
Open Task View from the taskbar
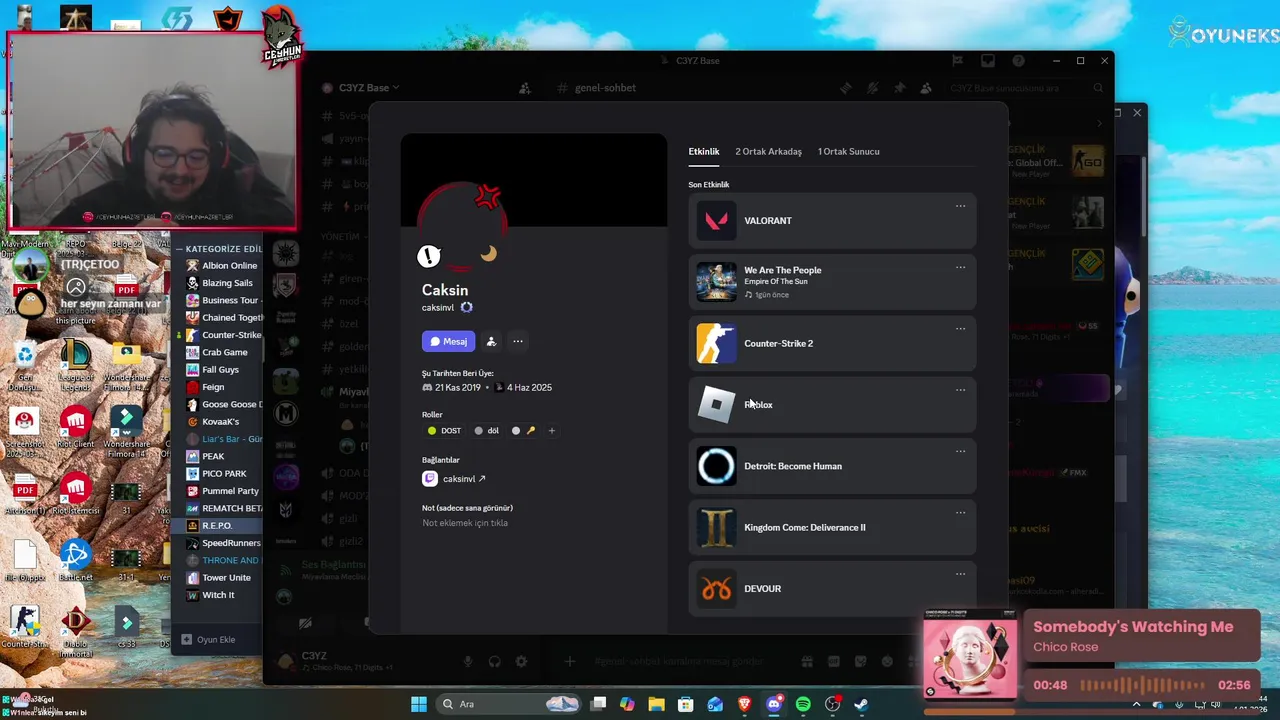(x=598, y=704)
